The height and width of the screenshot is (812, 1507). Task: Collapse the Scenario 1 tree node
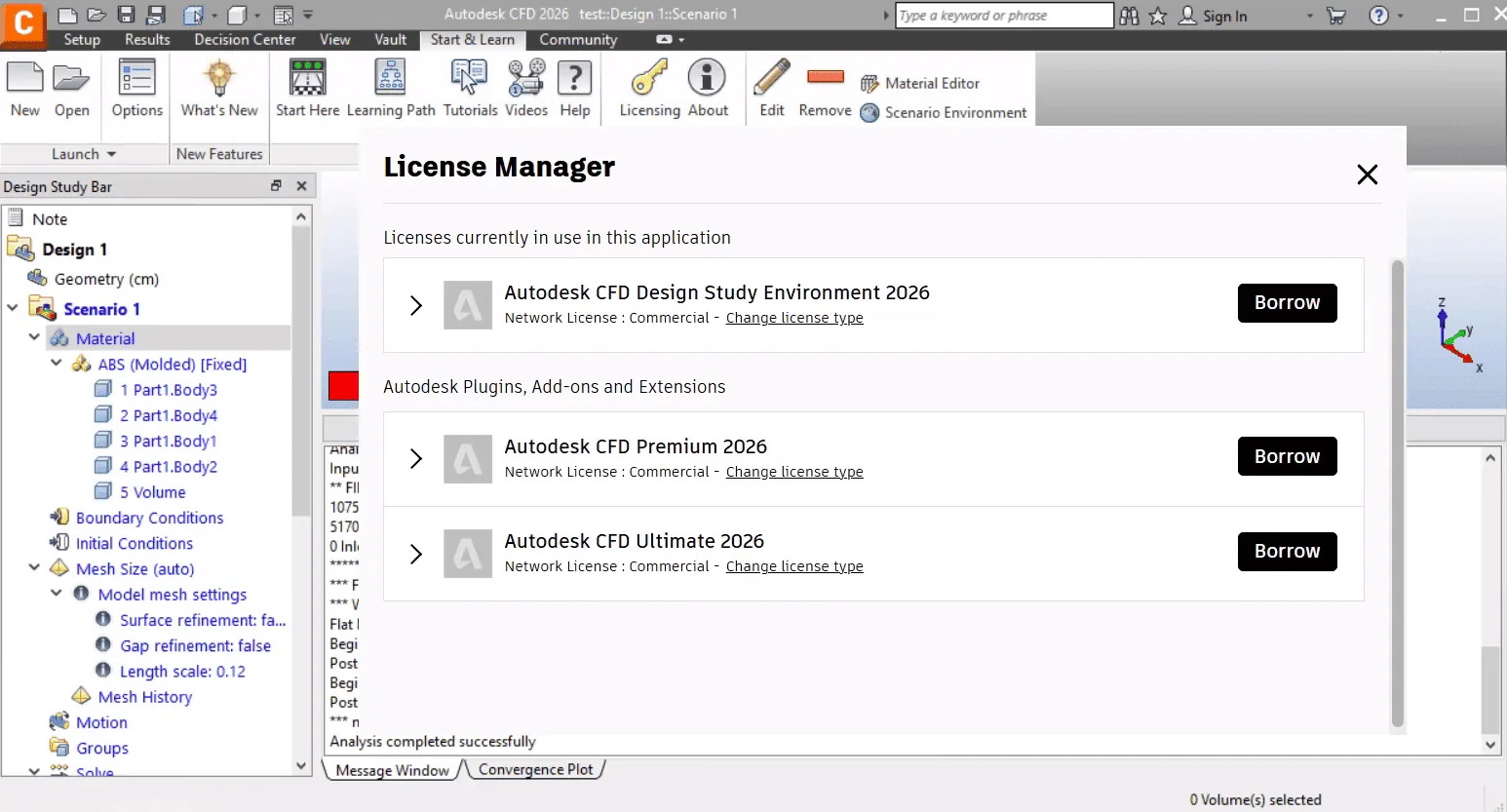(13, 308)
